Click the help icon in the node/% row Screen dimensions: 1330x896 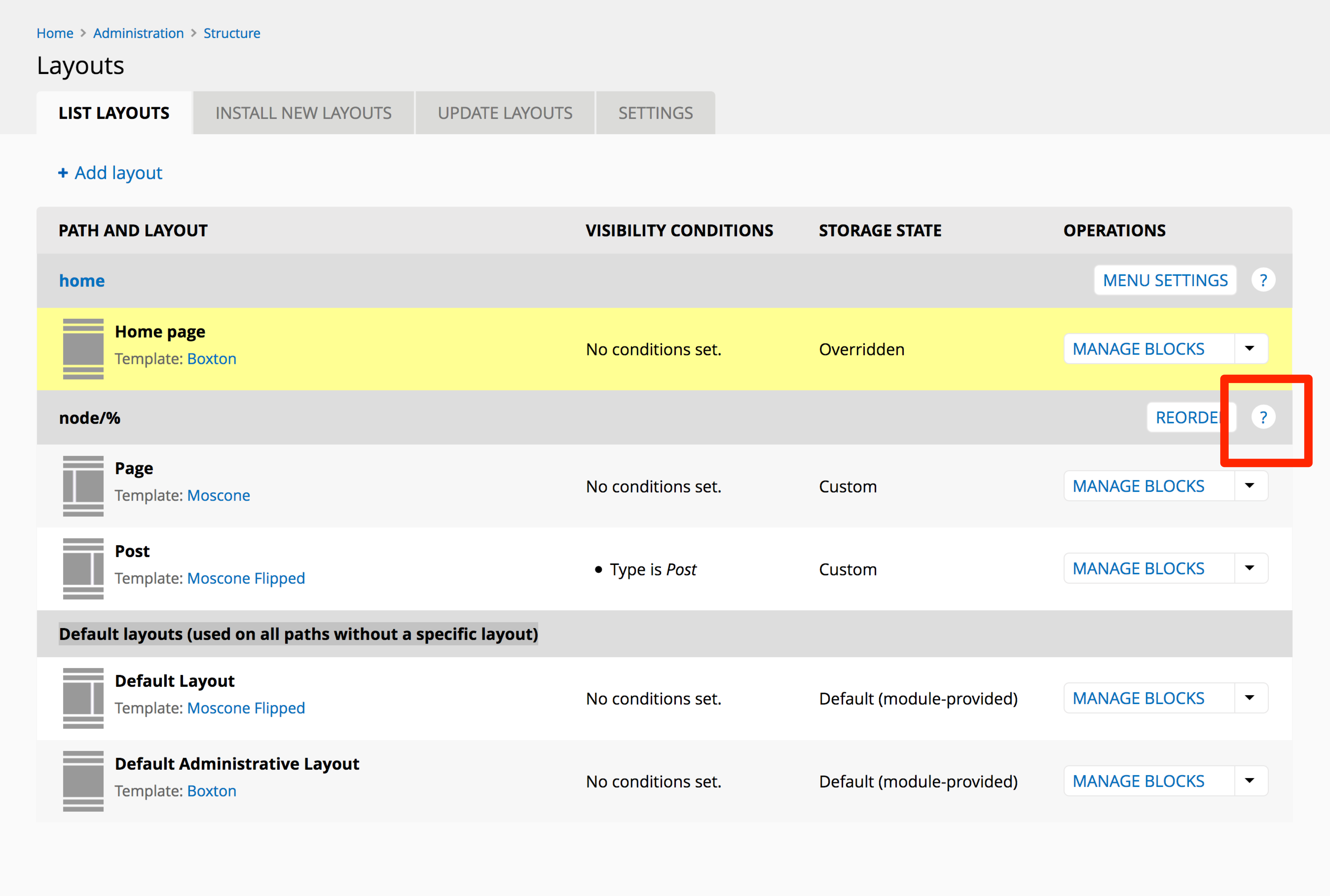coord(1263,417)
